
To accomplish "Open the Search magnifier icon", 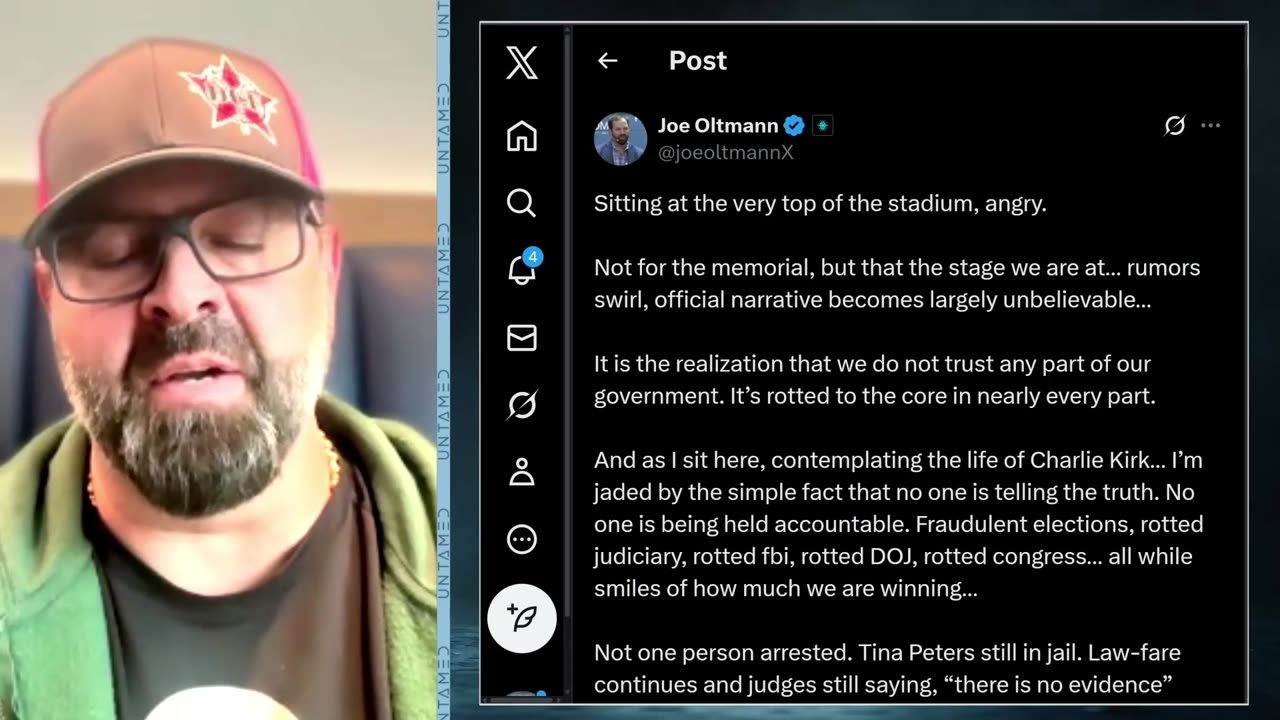I will 521,203.
